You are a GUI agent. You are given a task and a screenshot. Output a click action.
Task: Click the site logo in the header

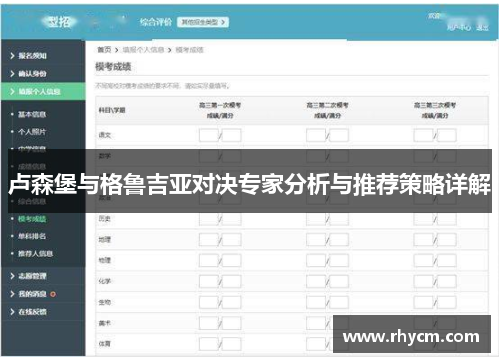click(x=59, y=22)
